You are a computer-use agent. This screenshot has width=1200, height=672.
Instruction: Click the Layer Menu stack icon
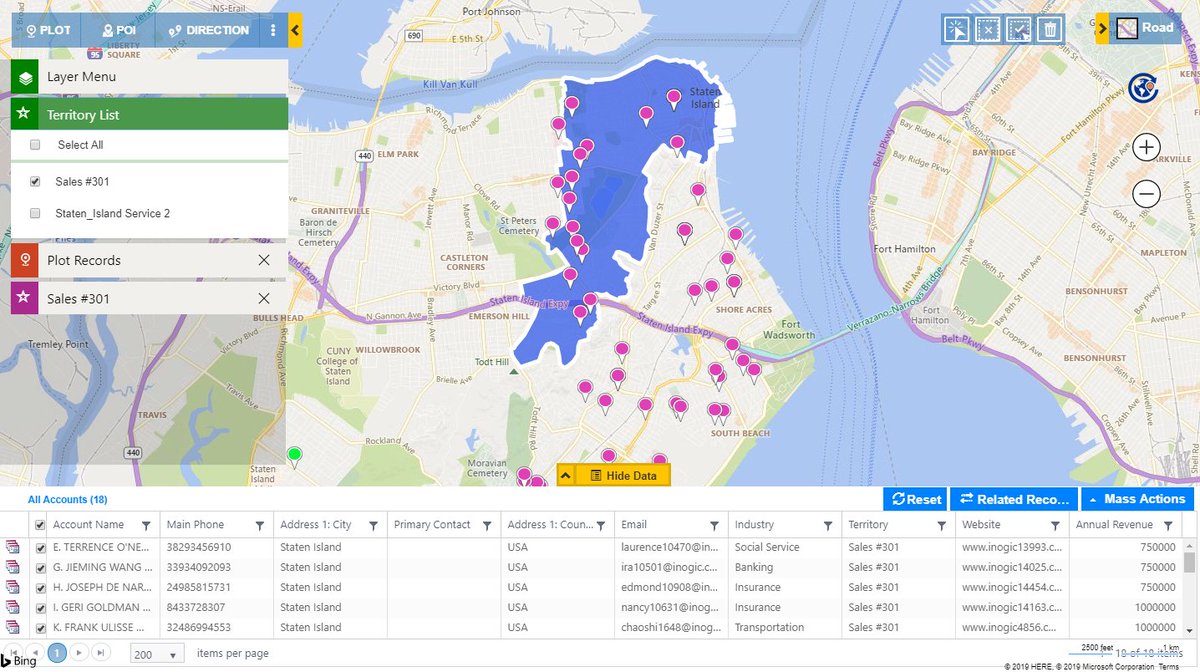coord(25,77)
